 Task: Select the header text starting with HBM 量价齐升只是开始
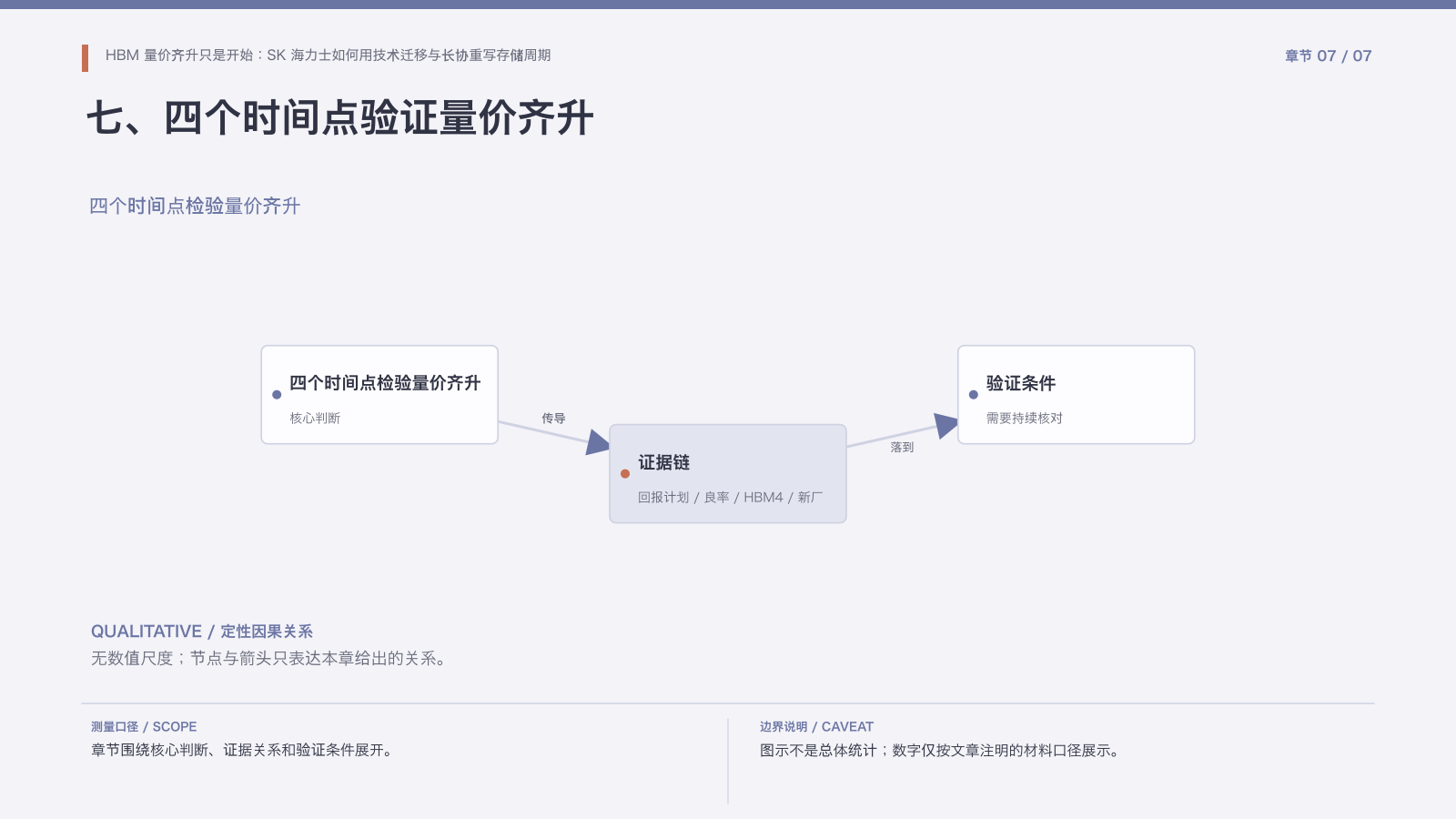point(328,56)
